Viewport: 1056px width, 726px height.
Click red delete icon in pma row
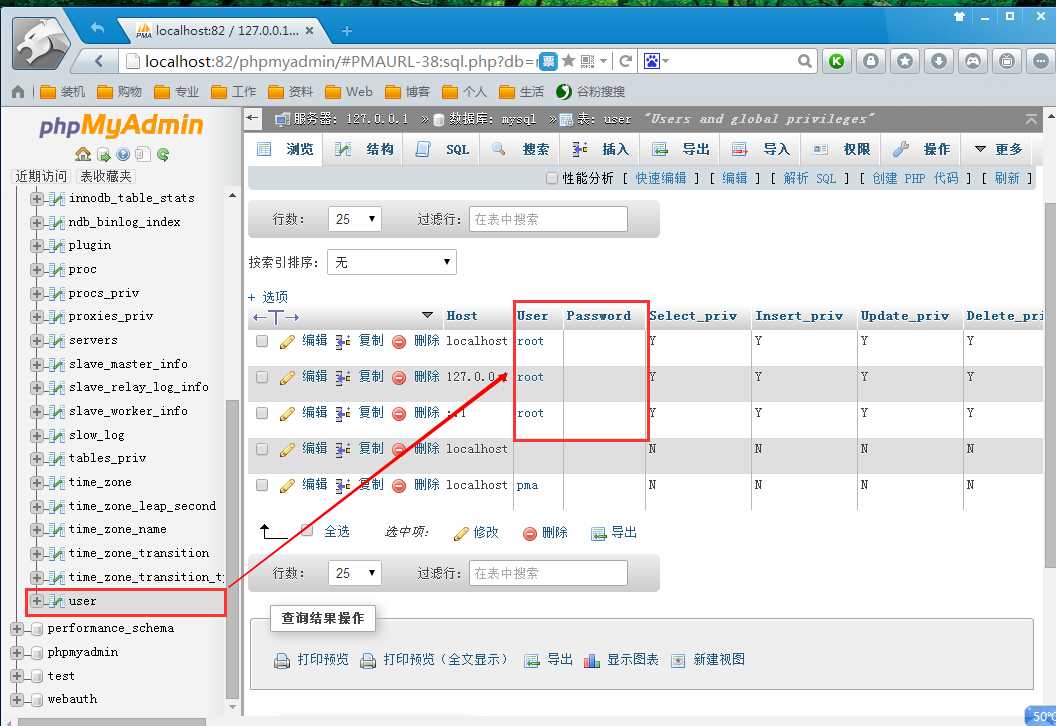pyautogui.click(x=399, y=485)
